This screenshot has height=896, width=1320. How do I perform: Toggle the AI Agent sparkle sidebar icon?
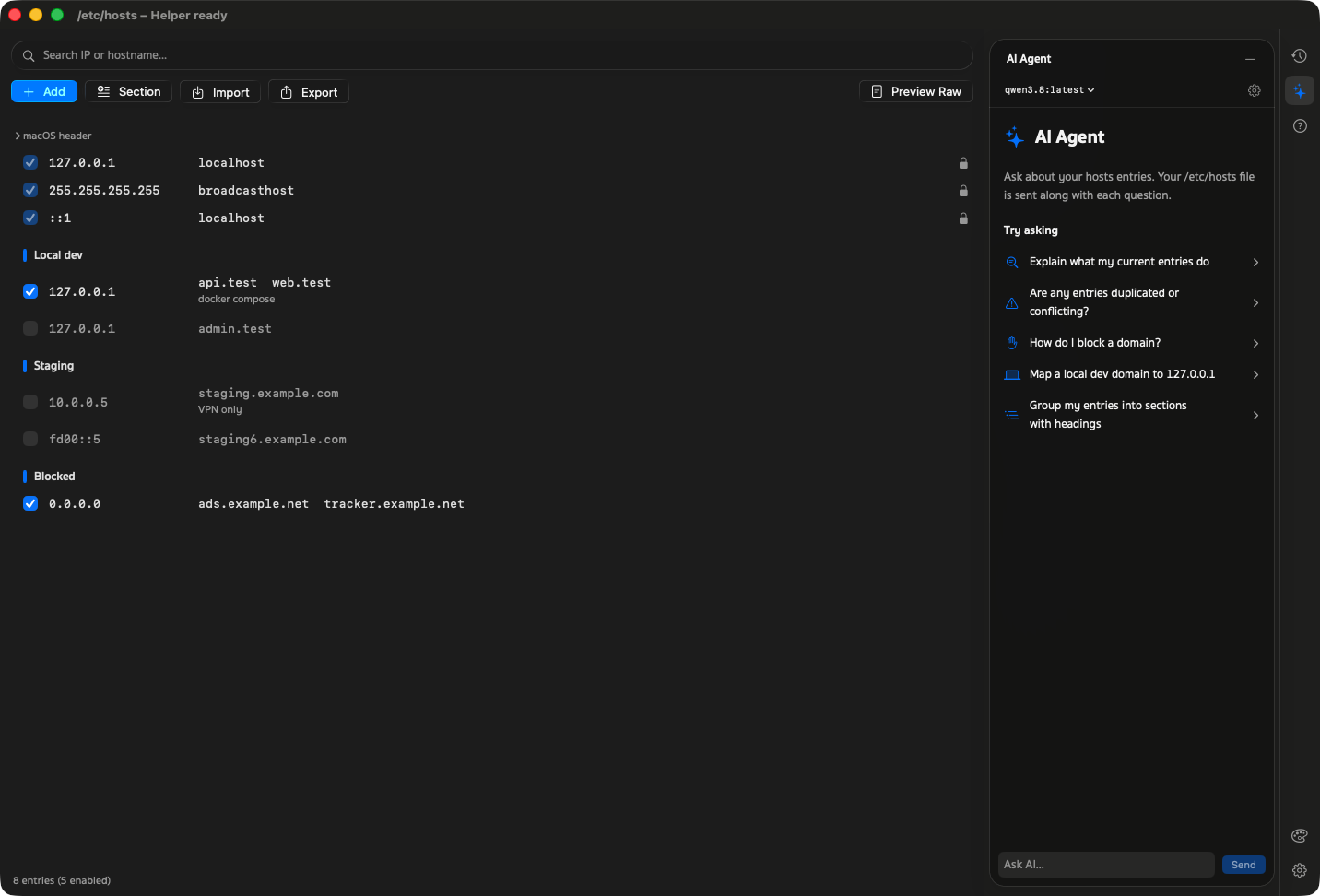pos(1299,91)
